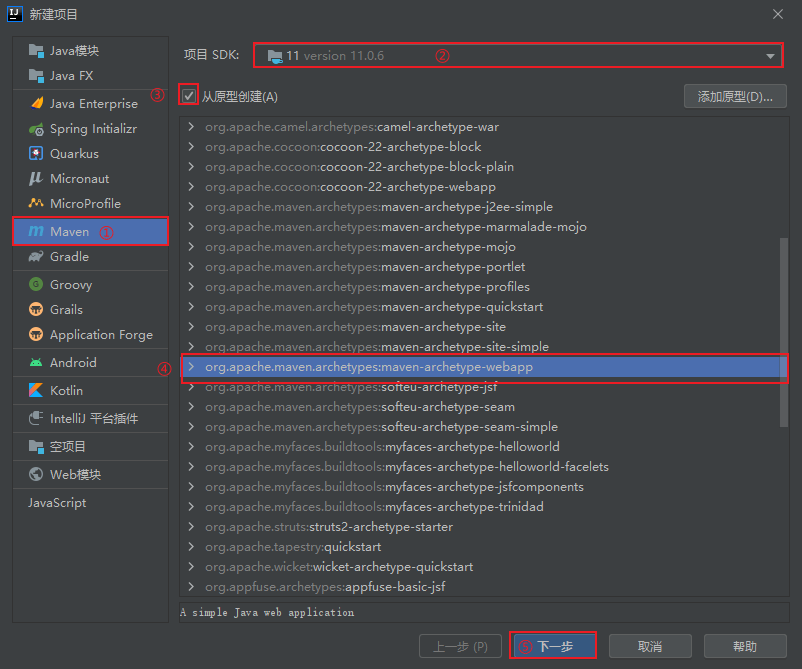Click the Maven m icon

[x=36, y=231]
